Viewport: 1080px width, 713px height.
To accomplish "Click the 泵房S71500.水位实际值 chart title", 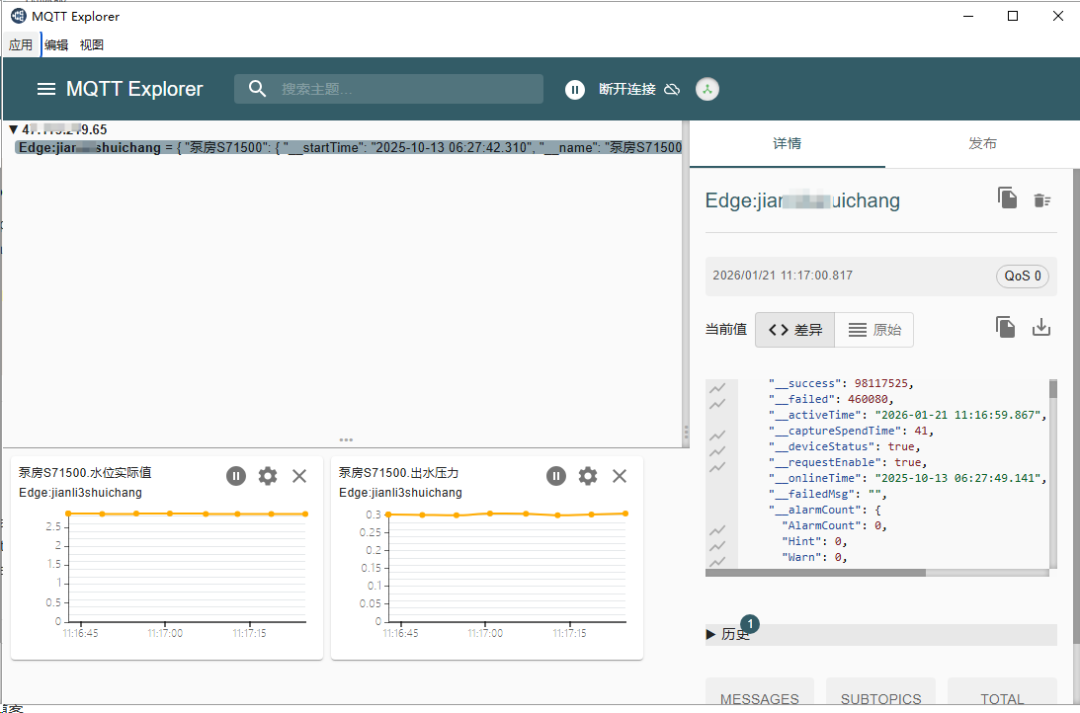I will point(85,473).
